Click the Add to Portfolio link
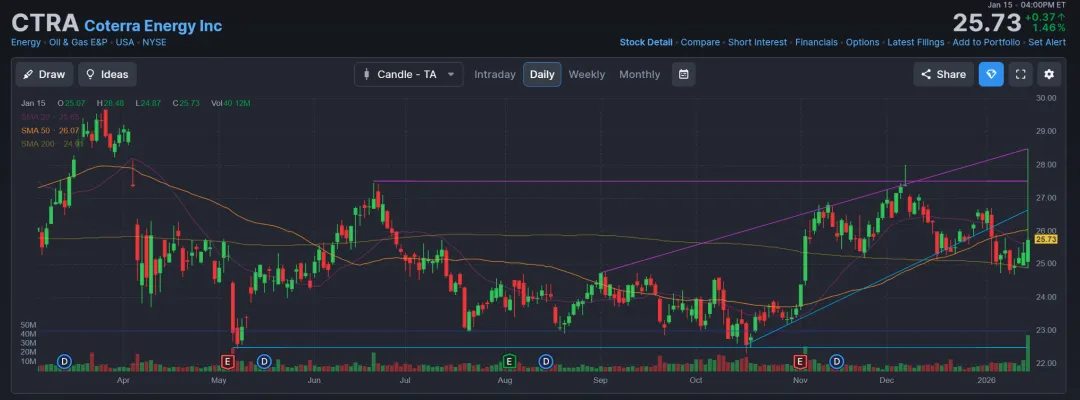Screen dimensions: 1080x400 [x=986, y=42]
